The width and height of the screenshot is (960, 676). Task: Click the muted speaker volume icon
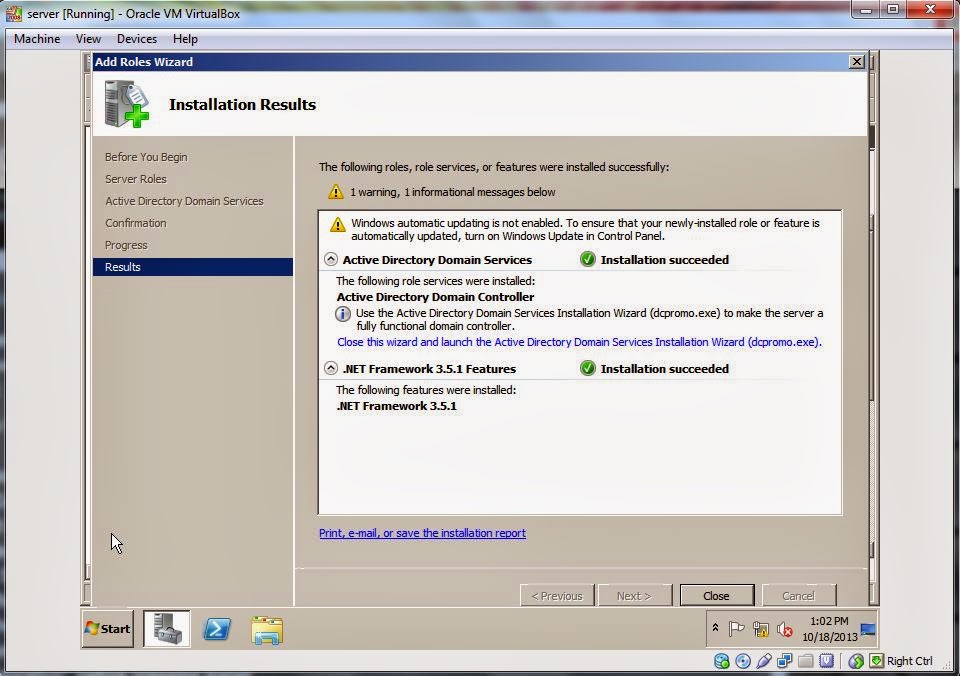(784, 629)
